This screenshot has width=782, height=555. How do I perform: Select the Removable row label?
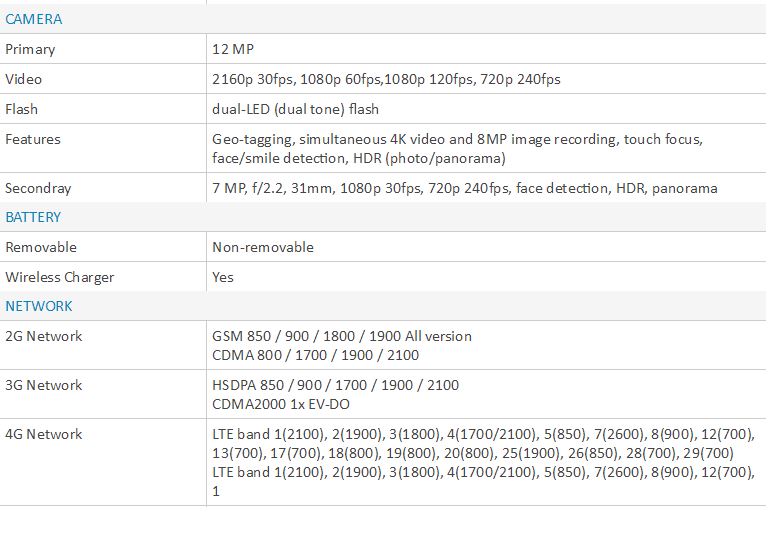pos(41,247)
